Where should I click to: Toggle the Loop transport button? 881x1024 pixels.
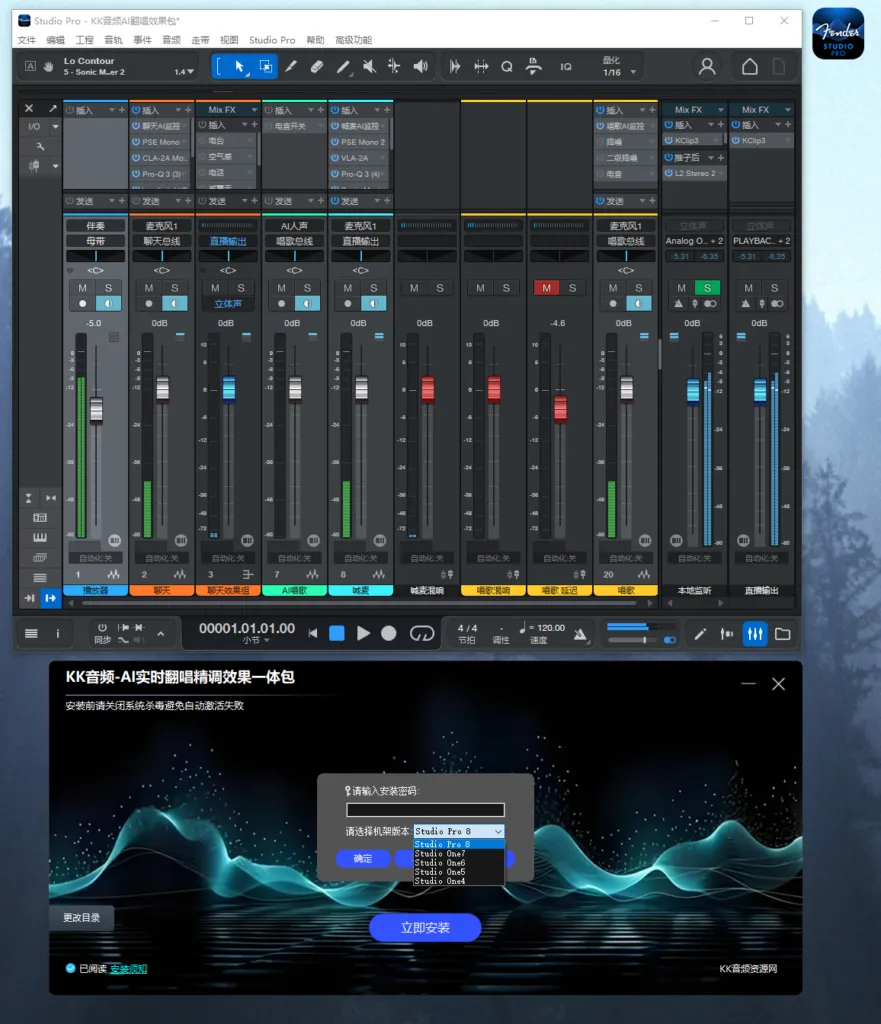[x=422, y=633]
